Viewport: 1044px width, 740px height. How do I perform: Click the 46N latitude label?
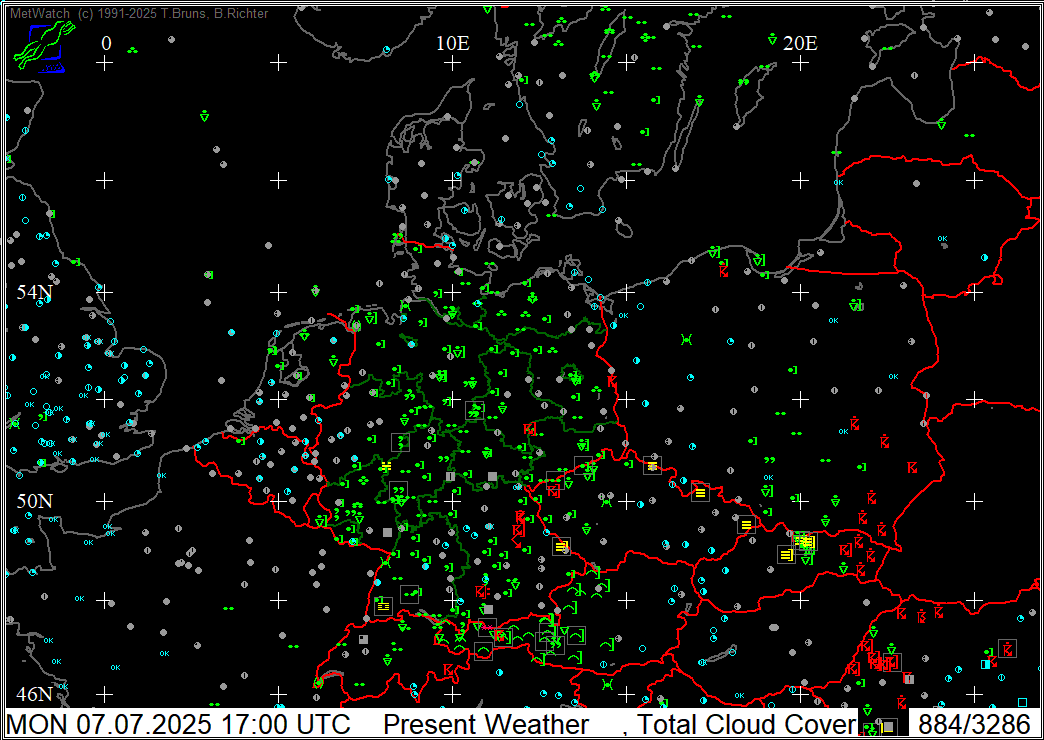point(35,694)
